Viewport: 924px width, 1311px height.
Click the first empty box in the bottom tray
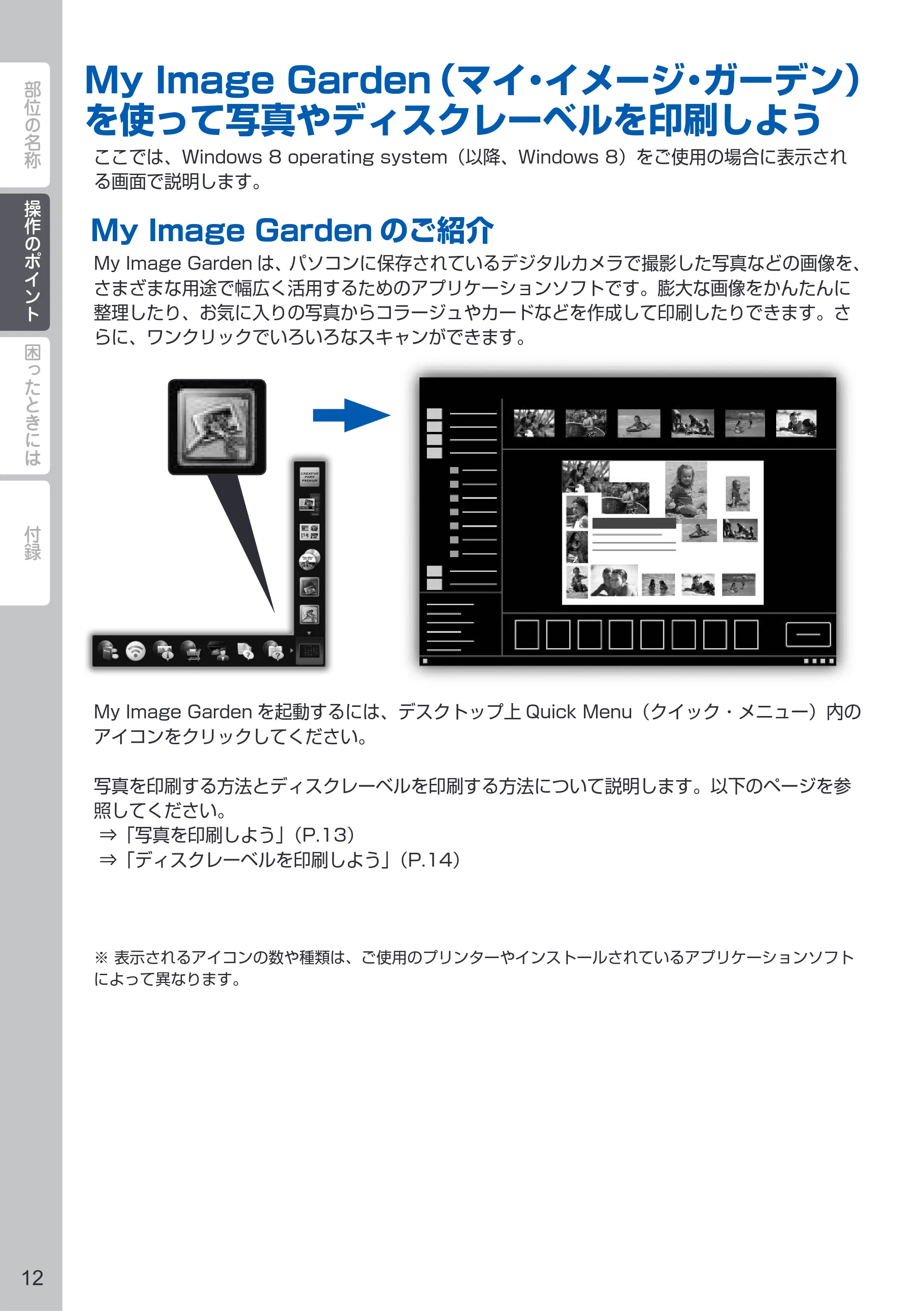(x=527, y=634)
